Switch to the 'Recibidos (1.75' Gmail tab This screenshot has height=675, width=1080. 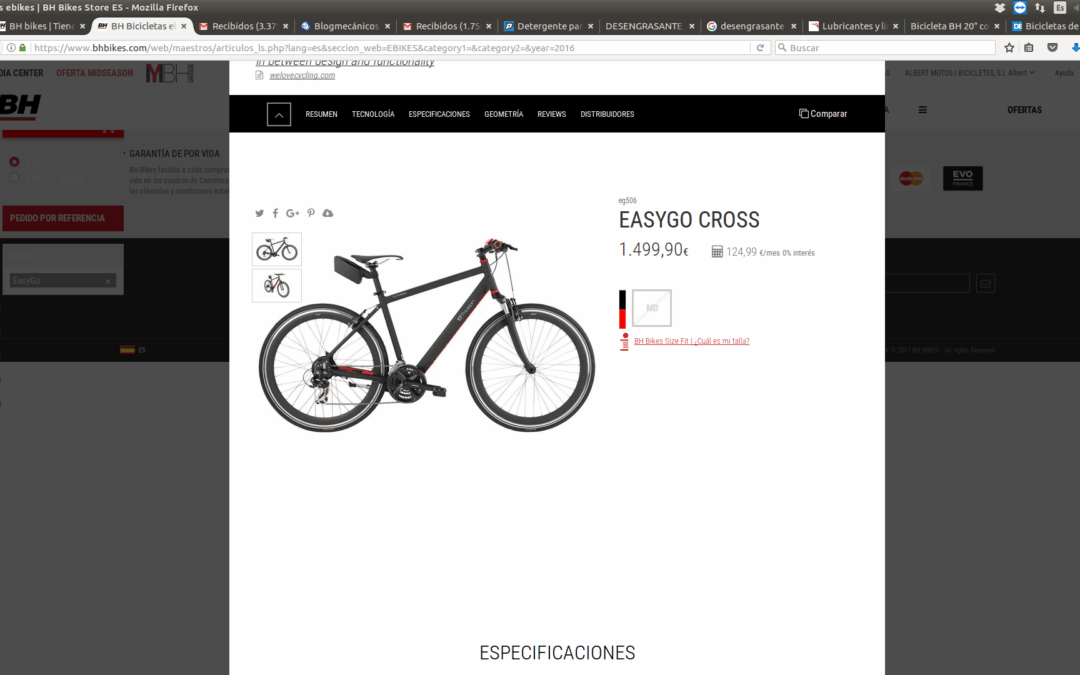click(448, 26)
